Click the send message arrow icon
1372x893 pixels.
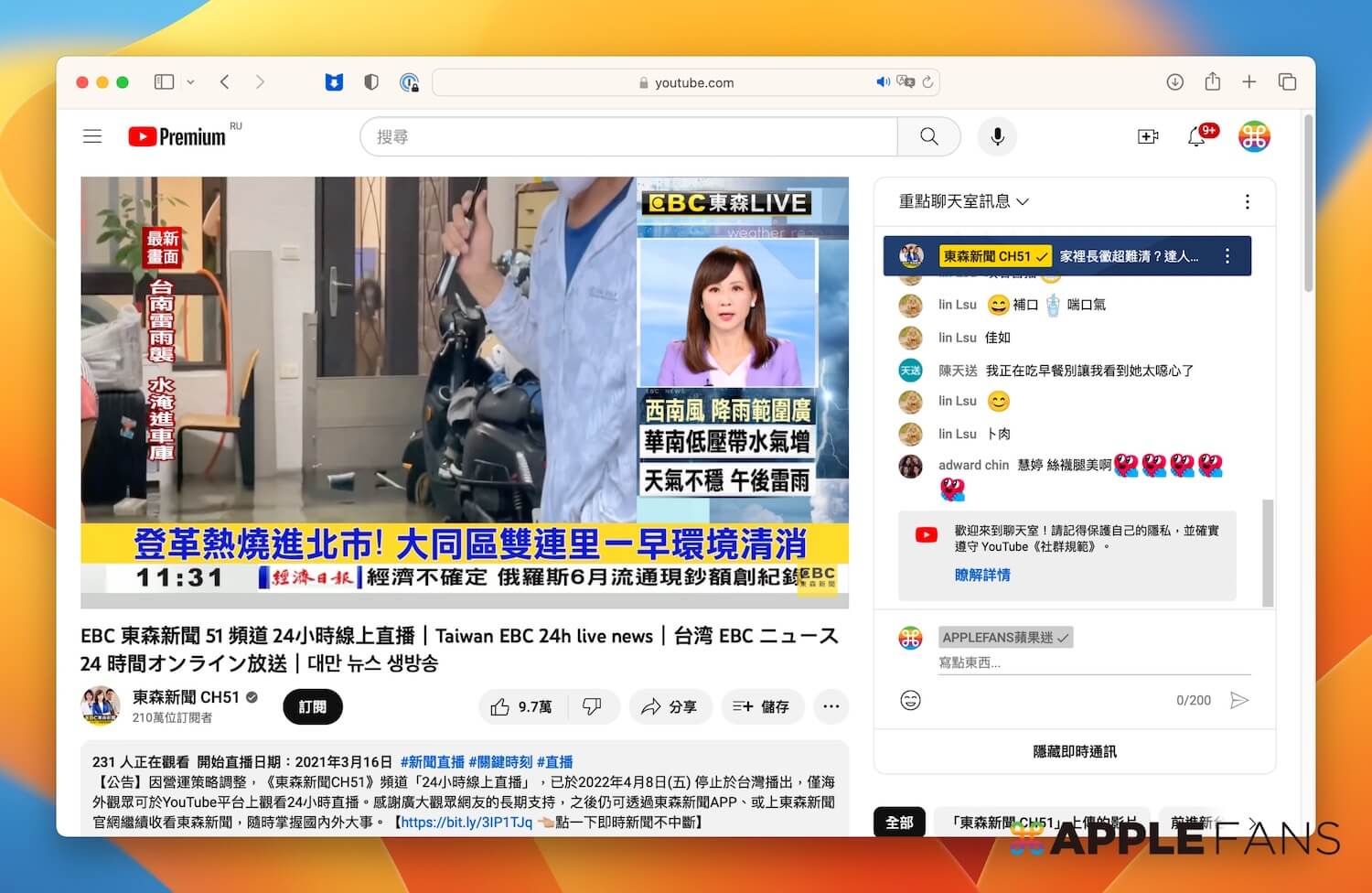pos(1239,700)
